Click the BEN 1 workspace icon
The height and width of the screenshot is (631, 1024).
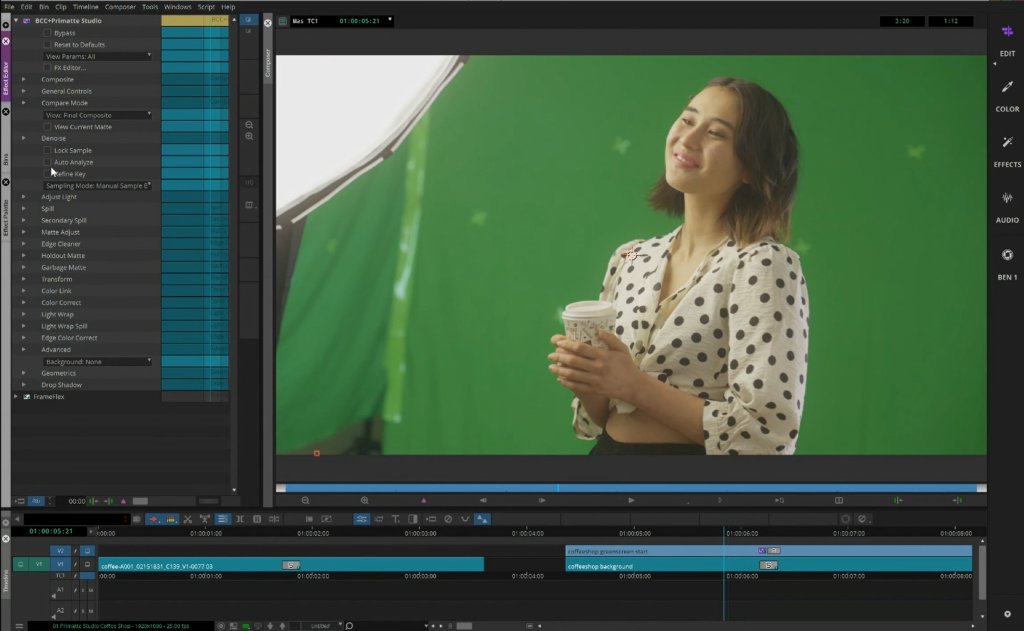click(1007, 255)
